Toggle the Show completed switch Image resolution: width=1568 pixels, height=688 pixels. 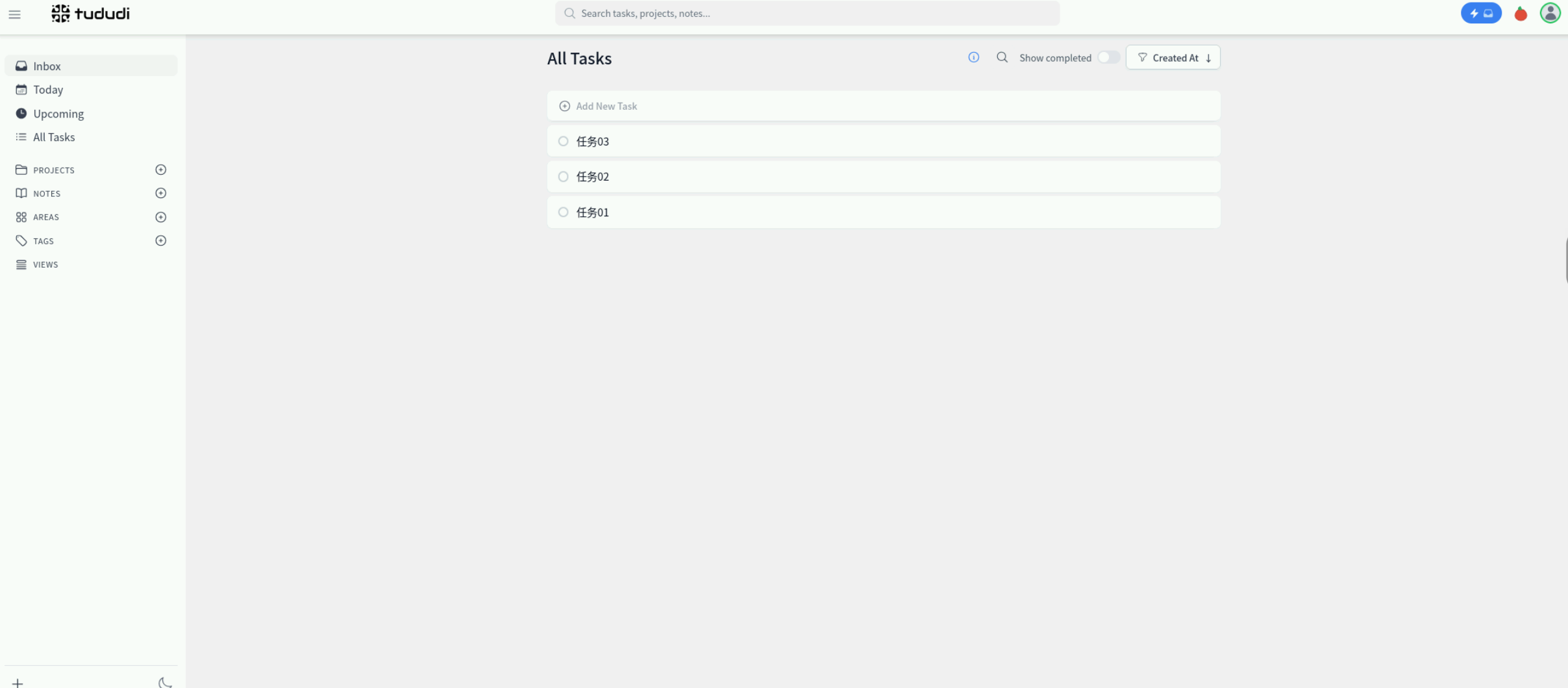tap(1108, 57)
